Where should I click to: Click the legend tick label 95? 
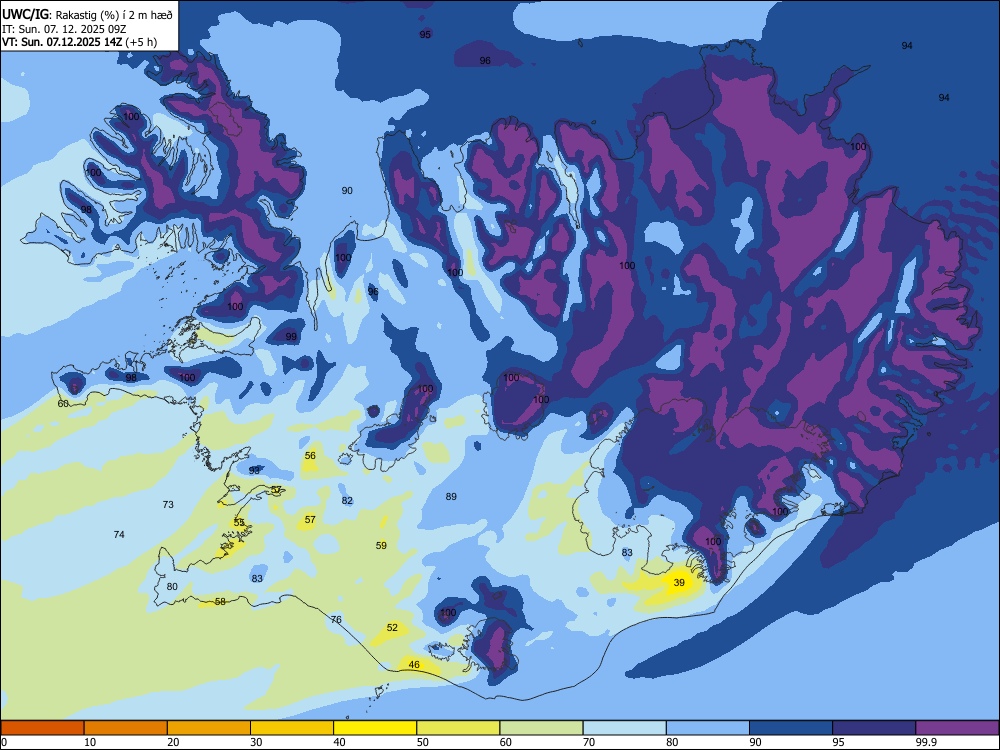click(x=839, y=742)
